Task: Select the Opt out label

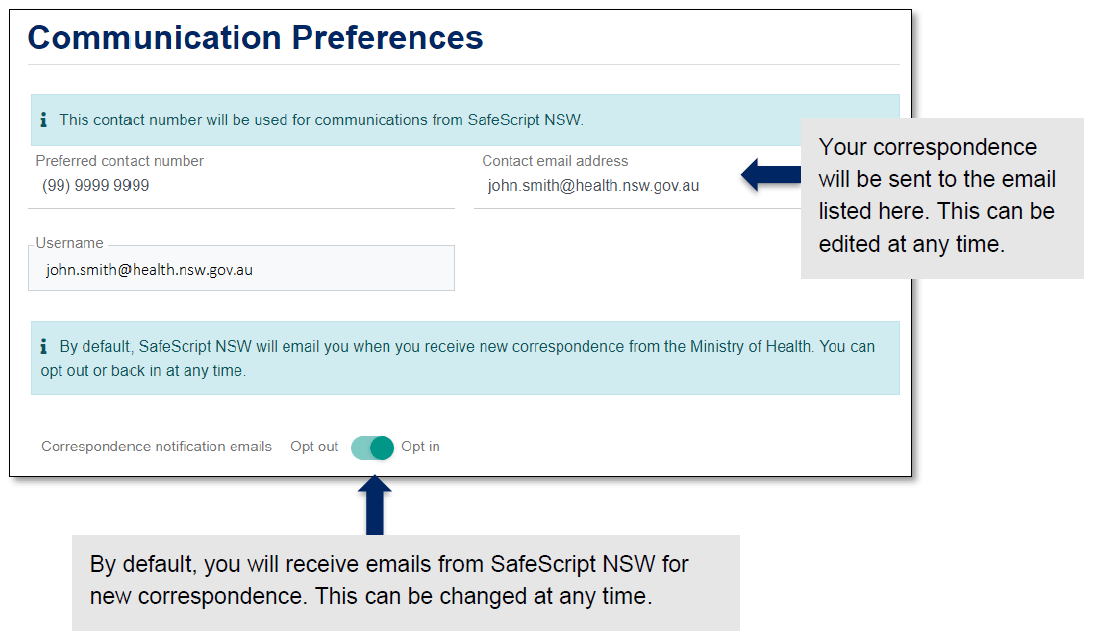Action: (314, 447)
